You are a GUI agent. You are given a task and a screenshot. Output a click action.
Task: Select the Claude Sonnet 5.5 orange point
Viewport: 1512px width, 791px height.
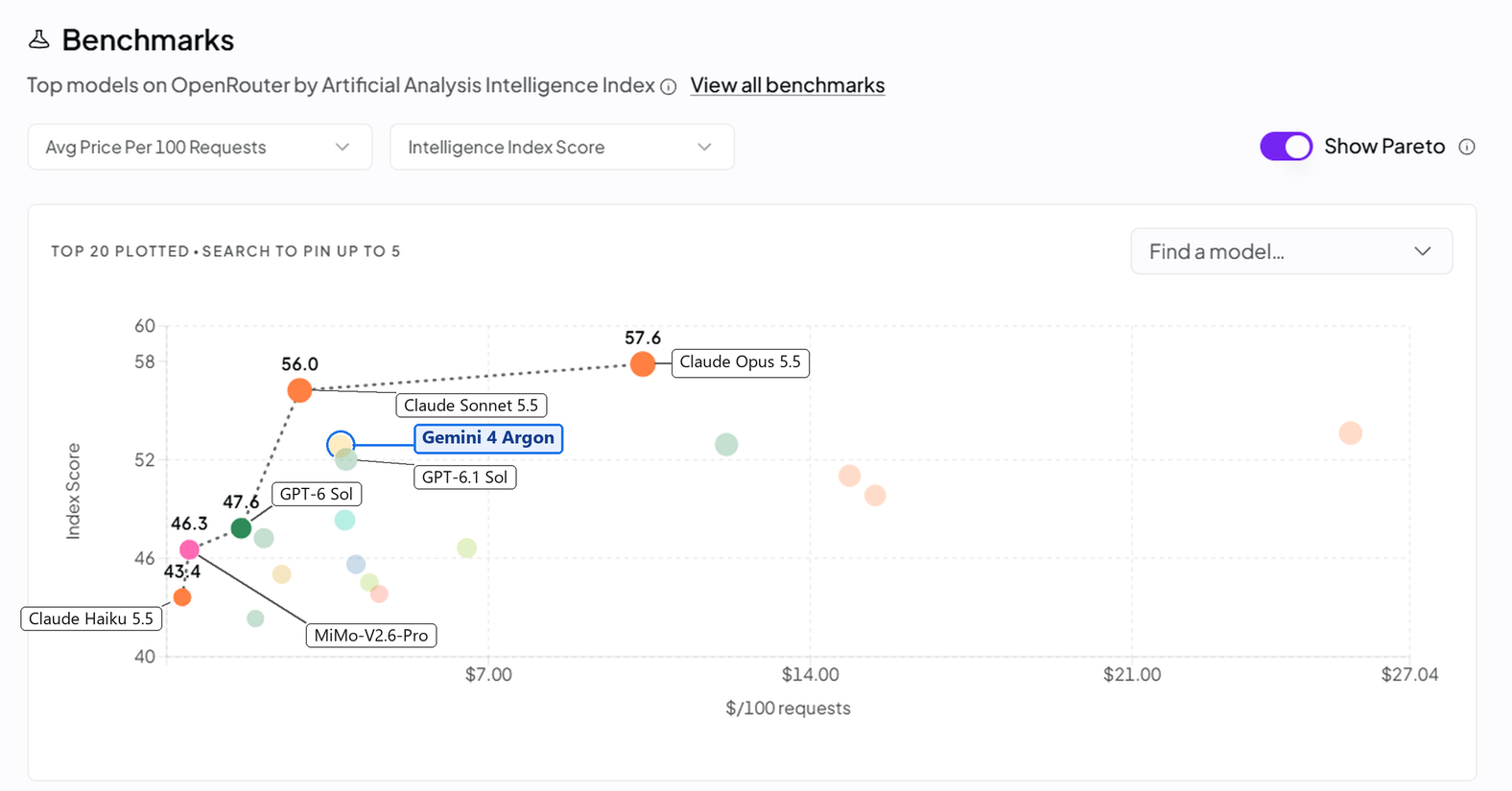(x=299, y=390)
